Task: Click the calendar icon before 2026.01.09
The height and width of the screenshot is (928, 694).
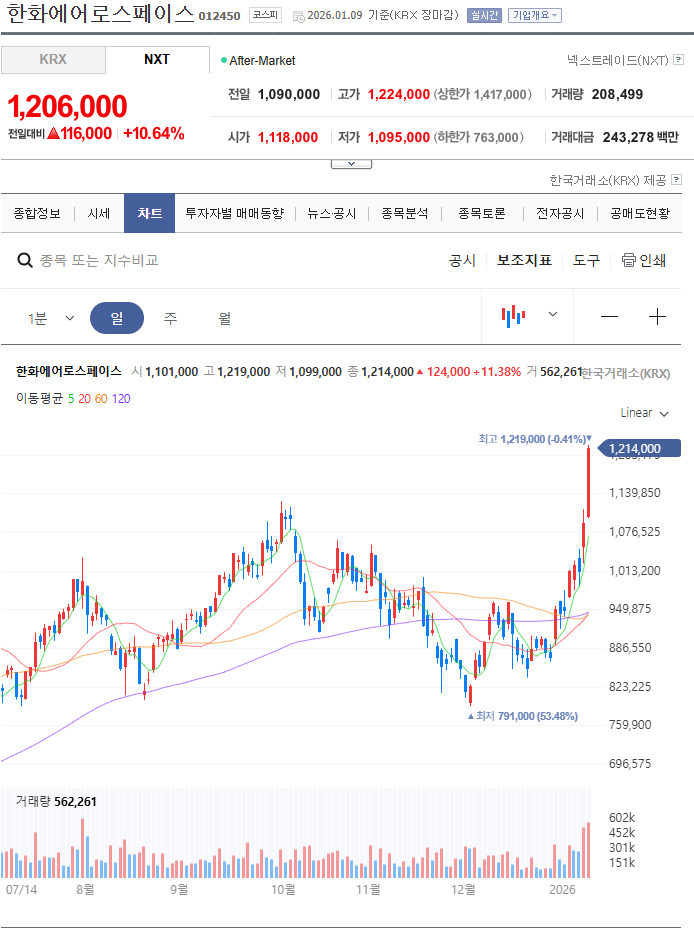Action: [x=299, y=17]
